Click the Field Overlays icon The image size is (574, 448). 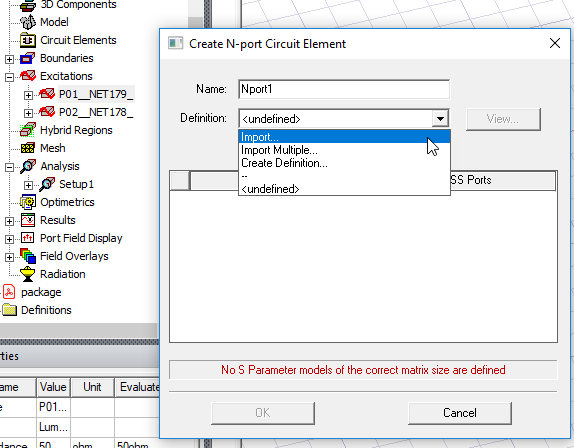pos(28,256)
